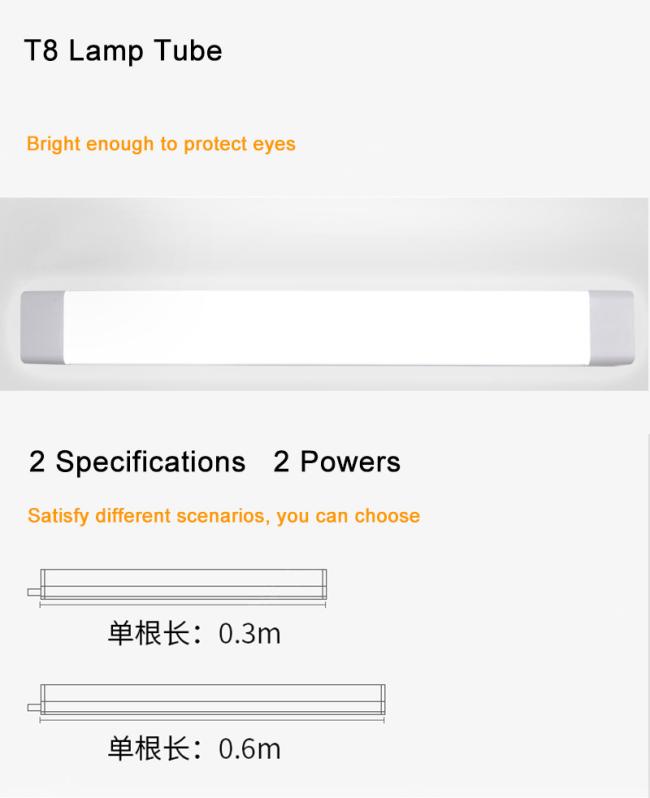
Task: Click the '单根长' label at the bottom
Action: pyautogui.click(x=149, y=749)
